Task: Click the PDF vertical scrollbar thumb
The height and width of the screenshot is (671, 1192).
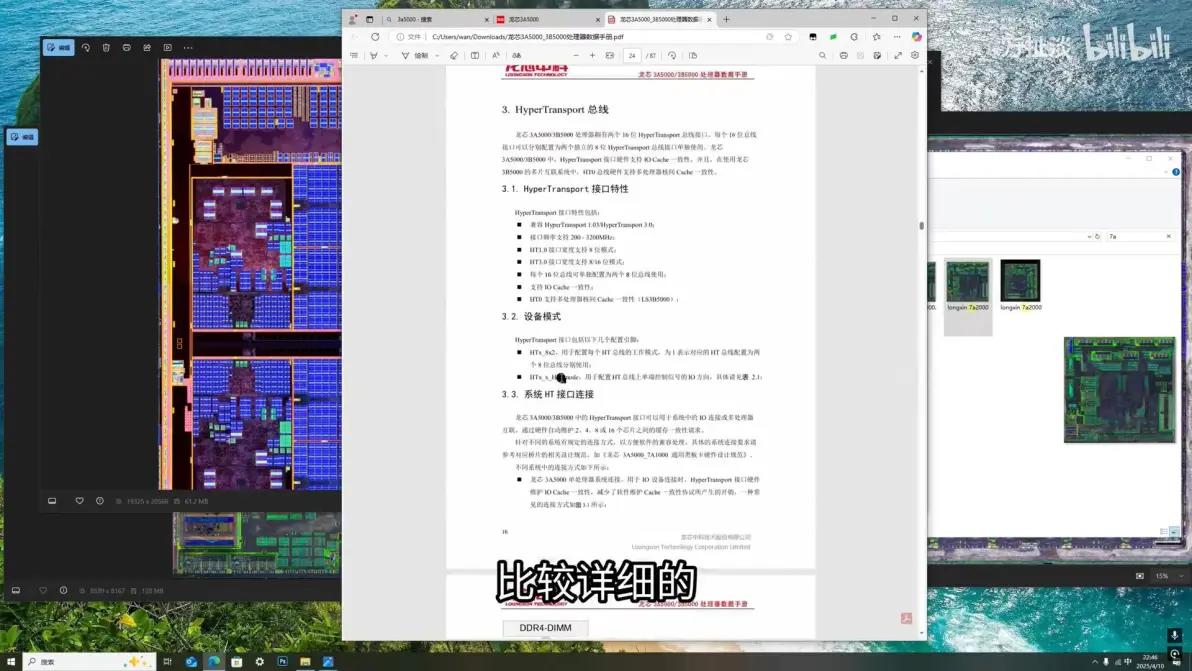Action: pyautogui.click(x=921, y=226)
